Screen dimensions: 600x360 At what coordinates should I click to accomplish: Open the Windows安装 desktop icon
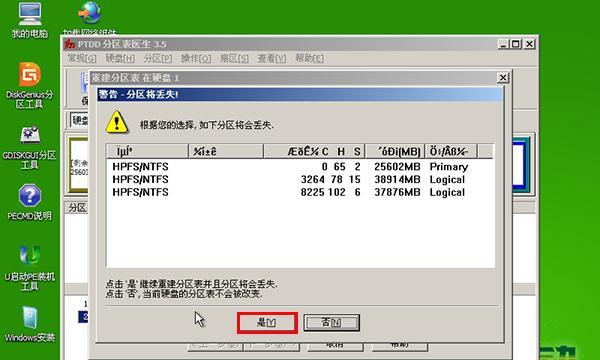point(29,323)
